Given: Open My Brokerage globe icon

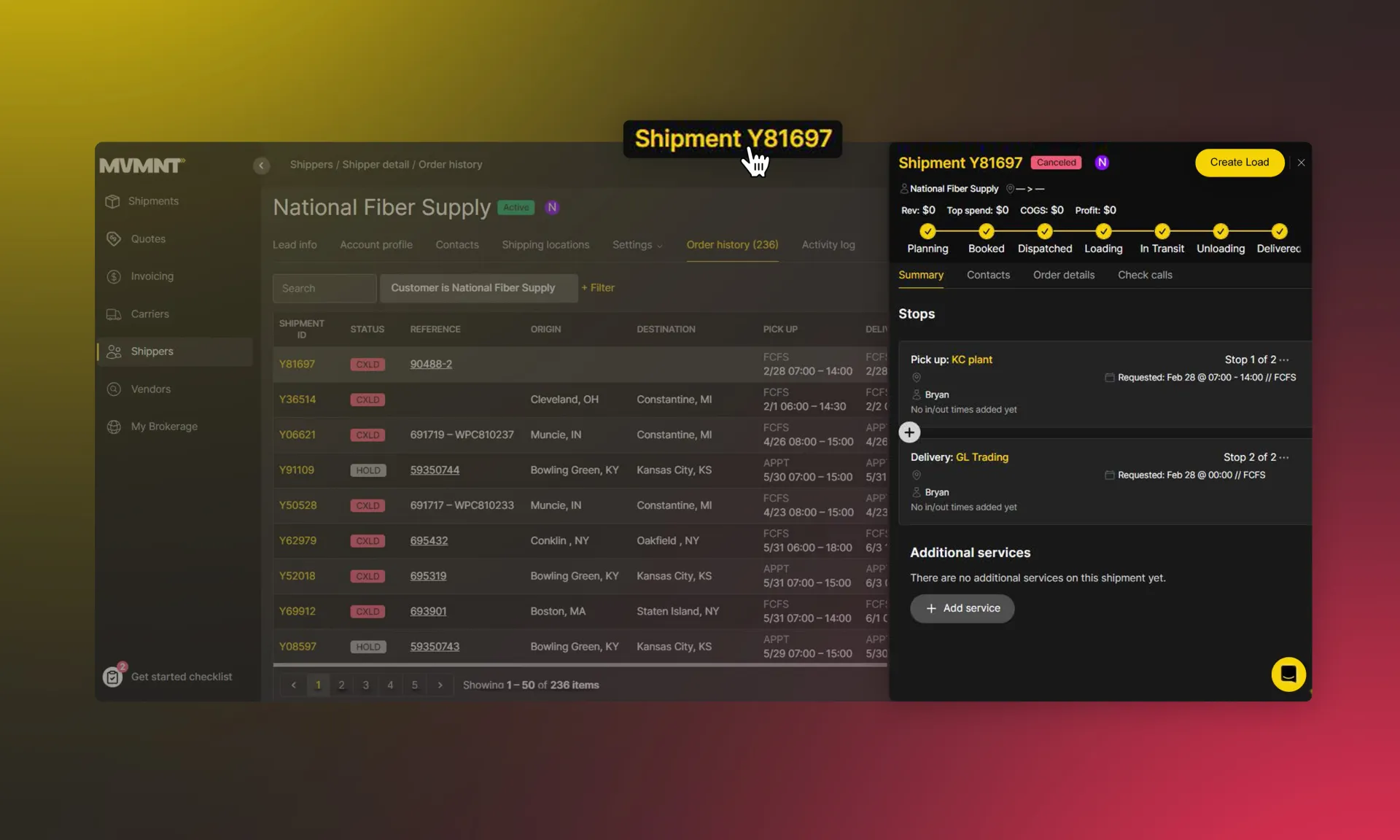Looking at the screenshot, I should [114, 427].
